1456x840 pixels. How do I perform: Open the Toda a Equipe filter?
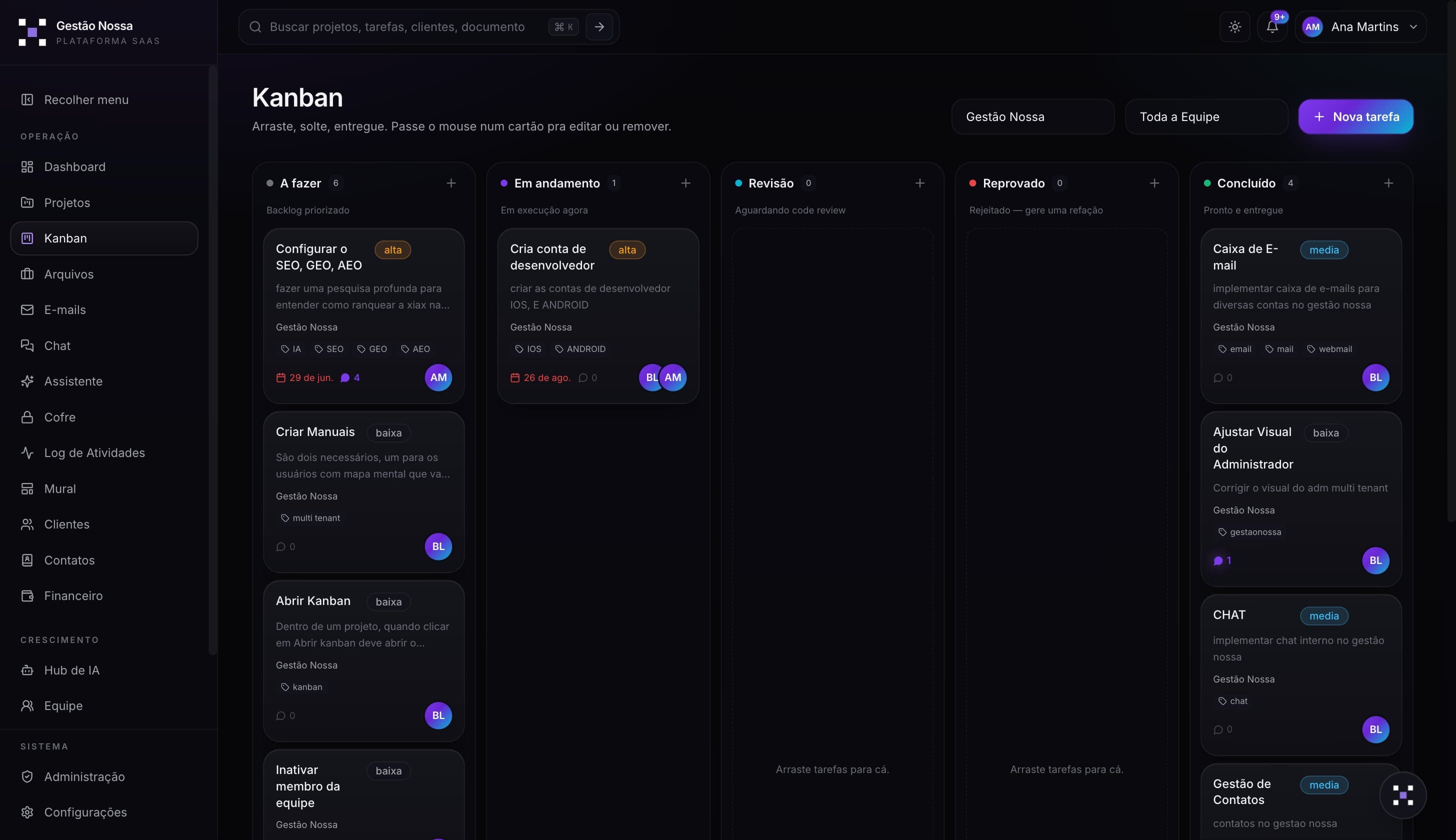[x=1206, y=116]
